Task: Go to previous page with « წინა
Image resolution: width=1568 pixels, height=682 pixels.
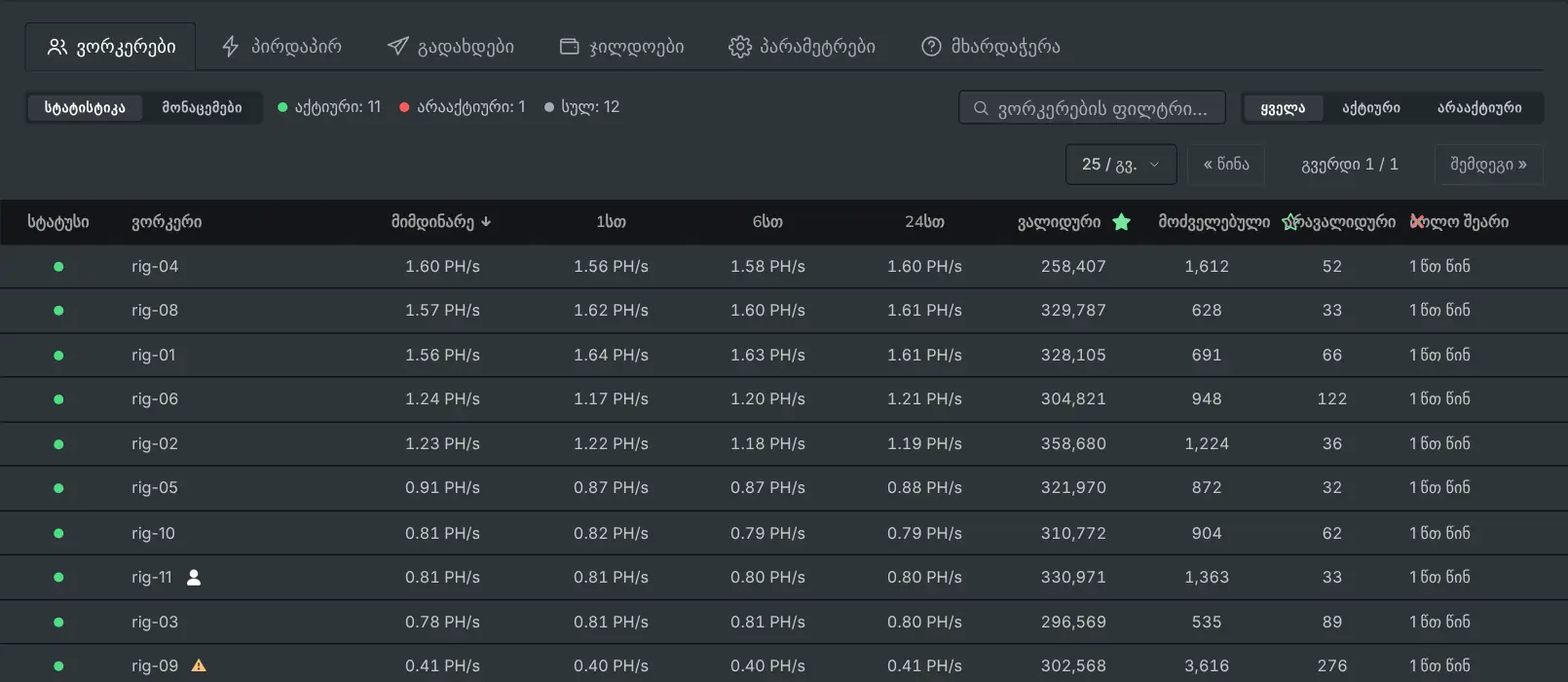Action: click(1226, 165)
